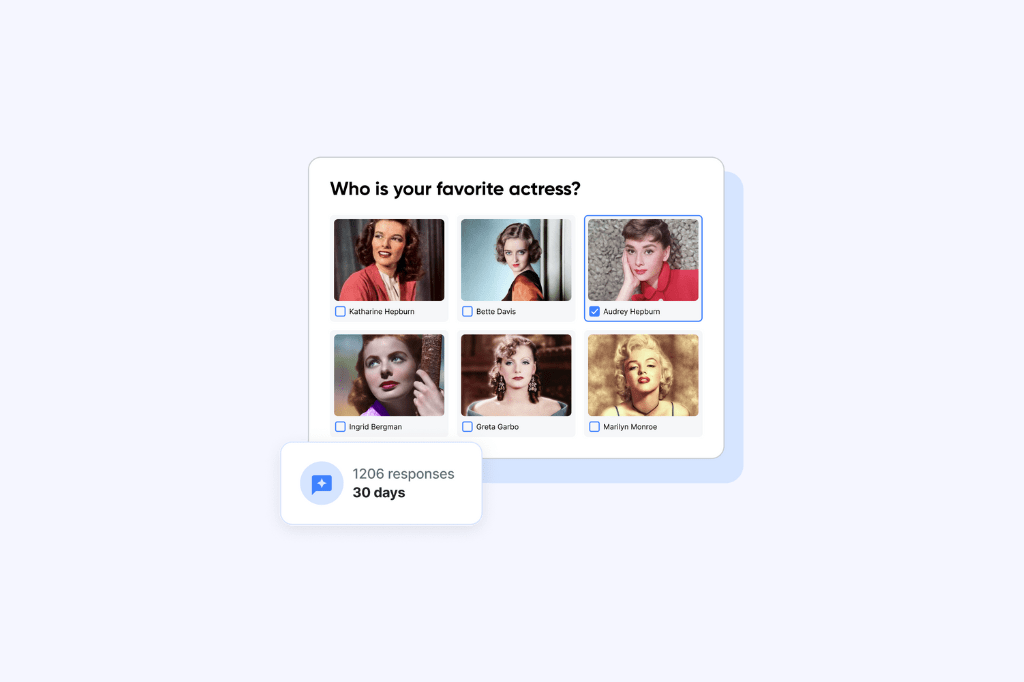Click the Marilyn Monroe name label

pyautogui.click(x=630, y=427)
